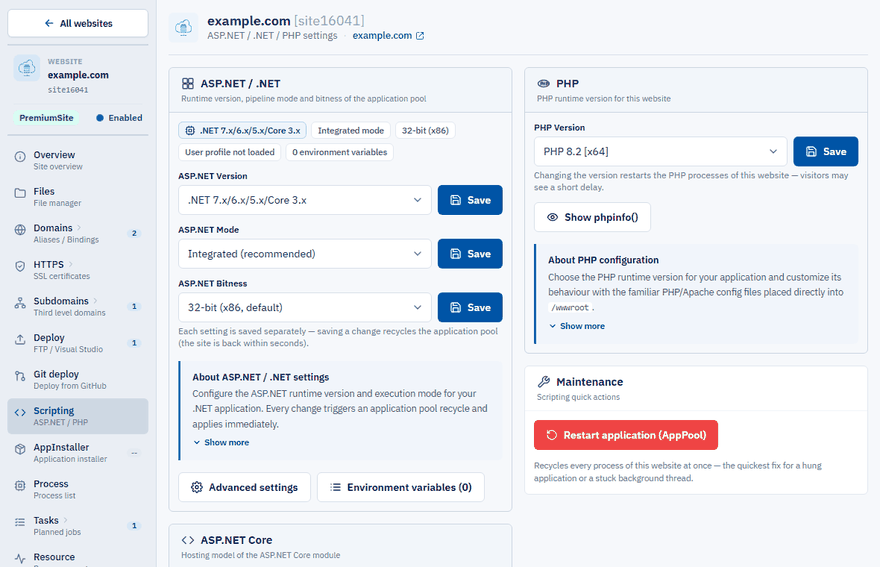The image size is (880, 567).
Task: Click the Subdomains network icon
Action: coord(20,303)
